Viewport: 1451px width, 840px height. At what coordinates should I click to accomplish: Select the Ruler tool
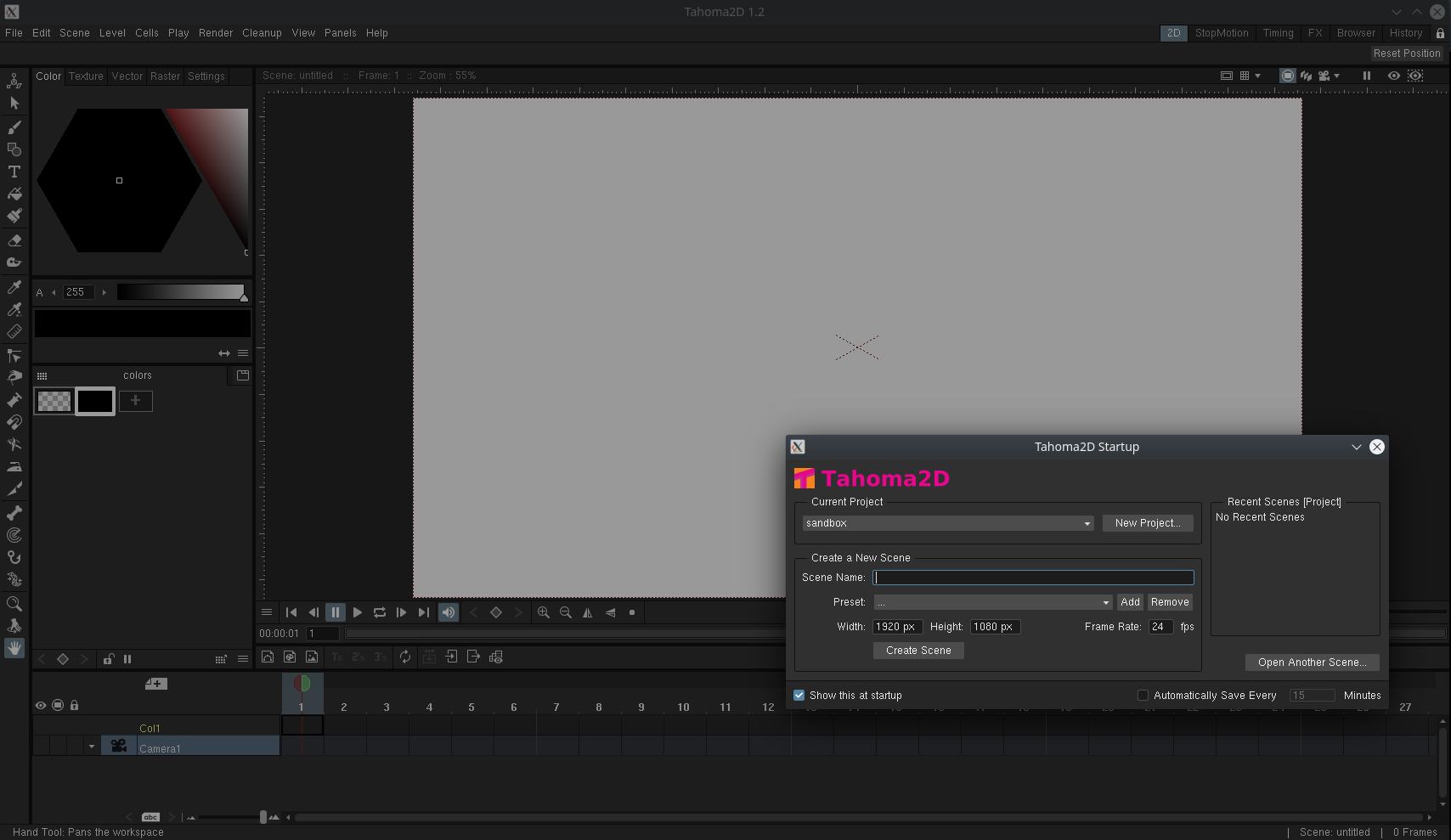point(14,331)
